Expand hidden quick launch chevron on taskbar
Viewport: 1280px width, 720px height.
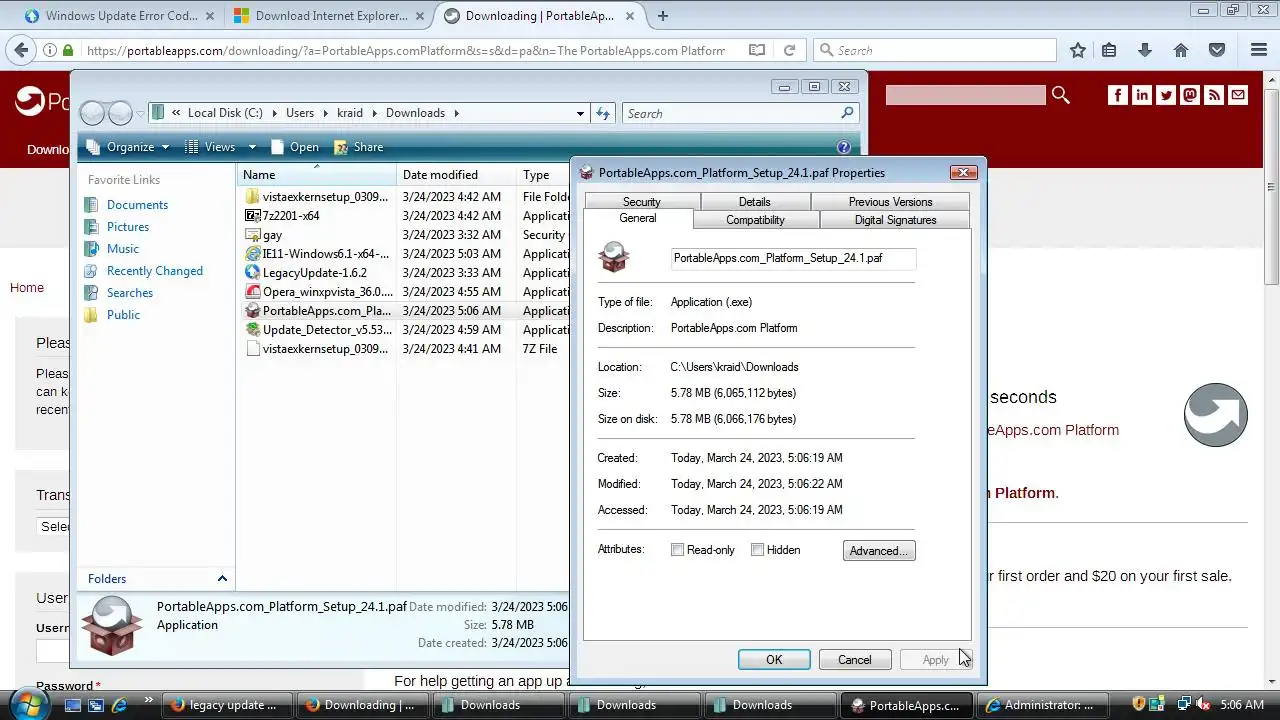[149, 700]
